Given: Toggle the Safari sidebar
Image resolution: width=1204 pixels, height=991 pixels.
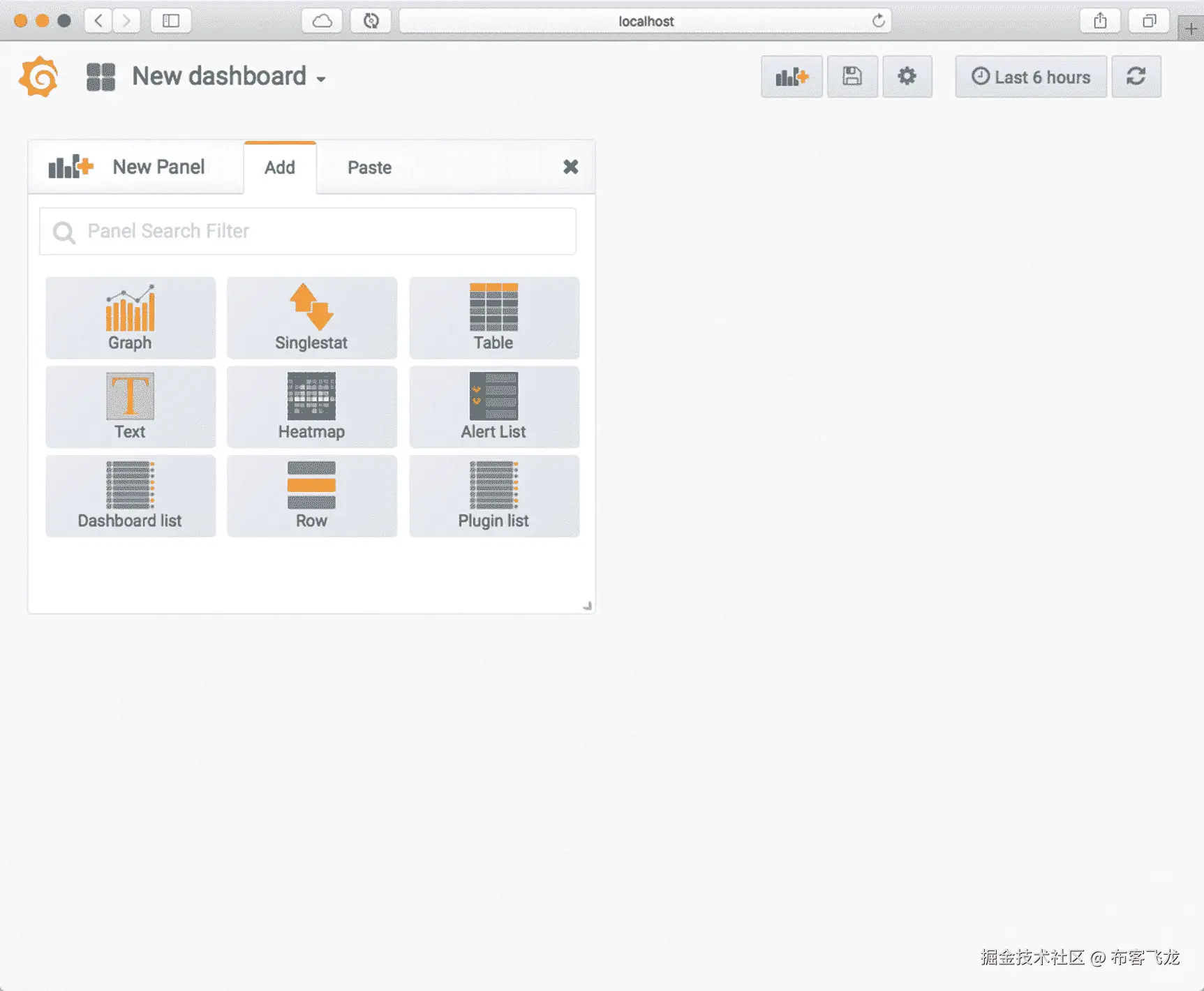Looking at the screenshot, I should (x=171, y=21).
